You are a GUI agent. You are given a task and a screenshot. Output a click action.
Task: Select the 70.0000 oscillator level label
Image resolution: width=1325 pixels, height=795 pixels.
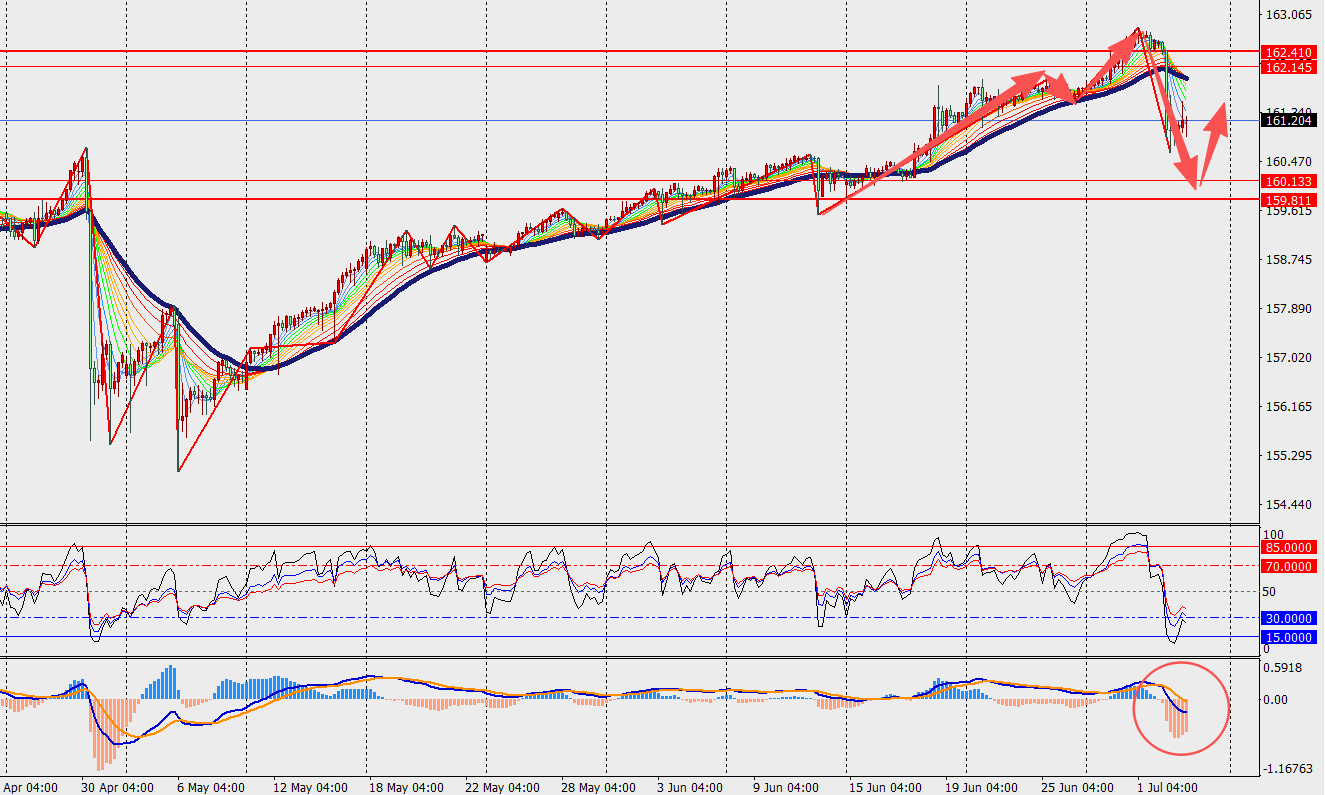(1288, 566)
